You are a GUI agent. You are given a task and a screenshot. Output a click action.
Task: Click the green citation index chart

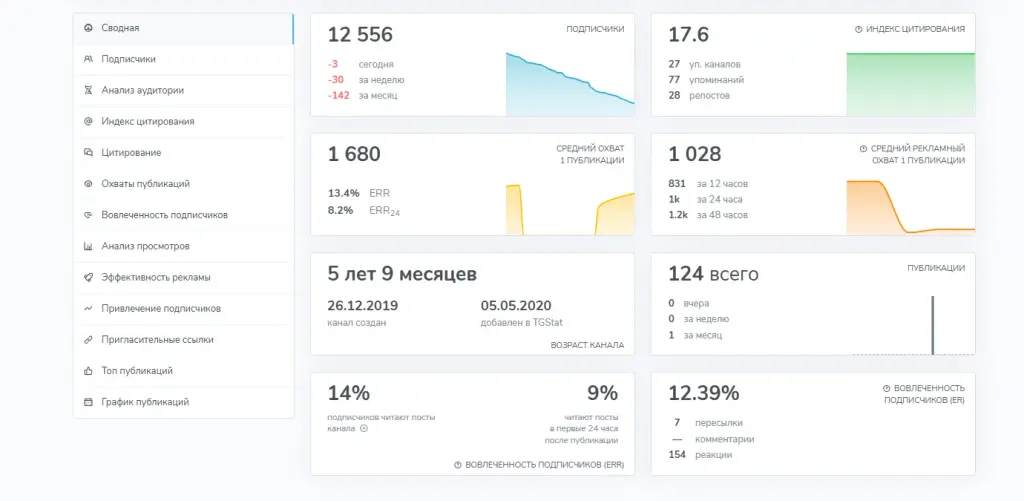coord(910,84)
